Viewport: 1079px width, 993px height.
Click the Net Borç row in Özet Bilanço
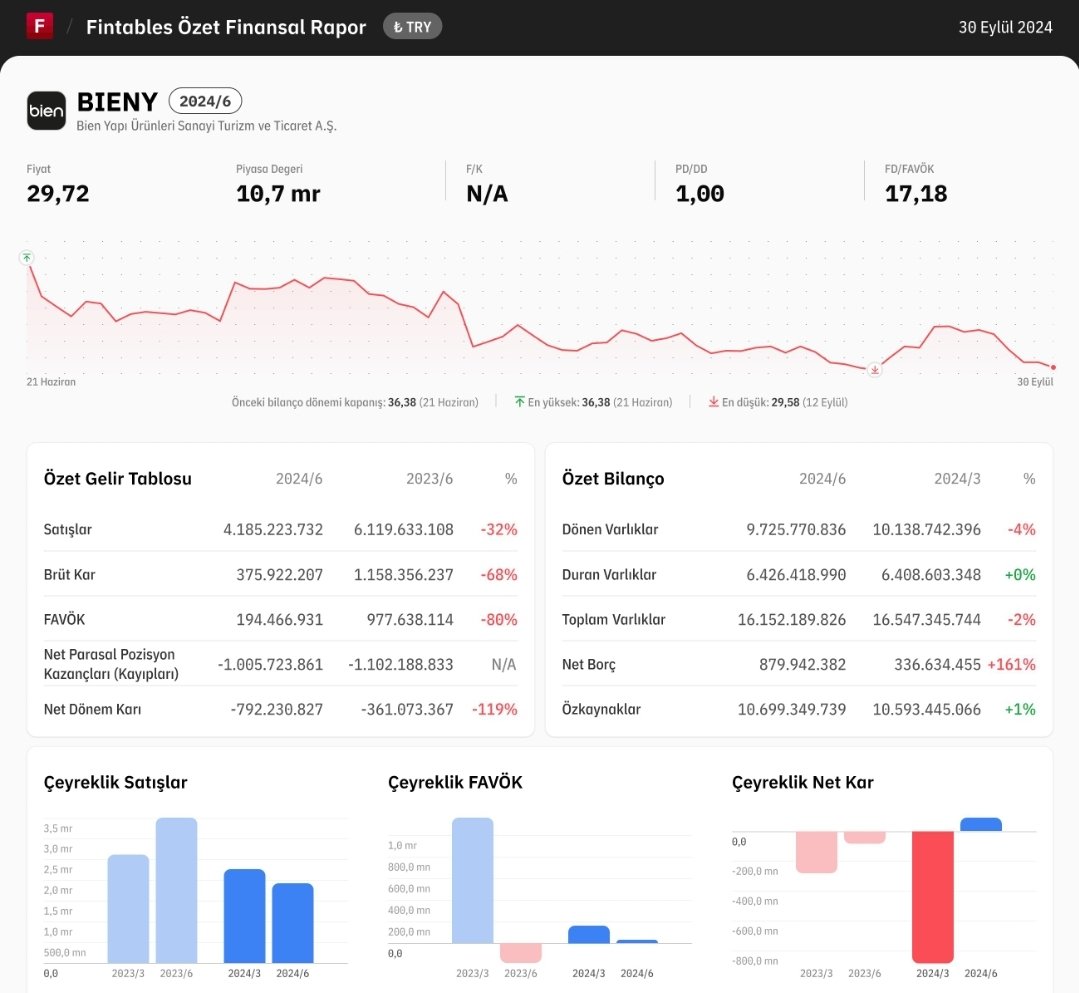coord(798,664)
